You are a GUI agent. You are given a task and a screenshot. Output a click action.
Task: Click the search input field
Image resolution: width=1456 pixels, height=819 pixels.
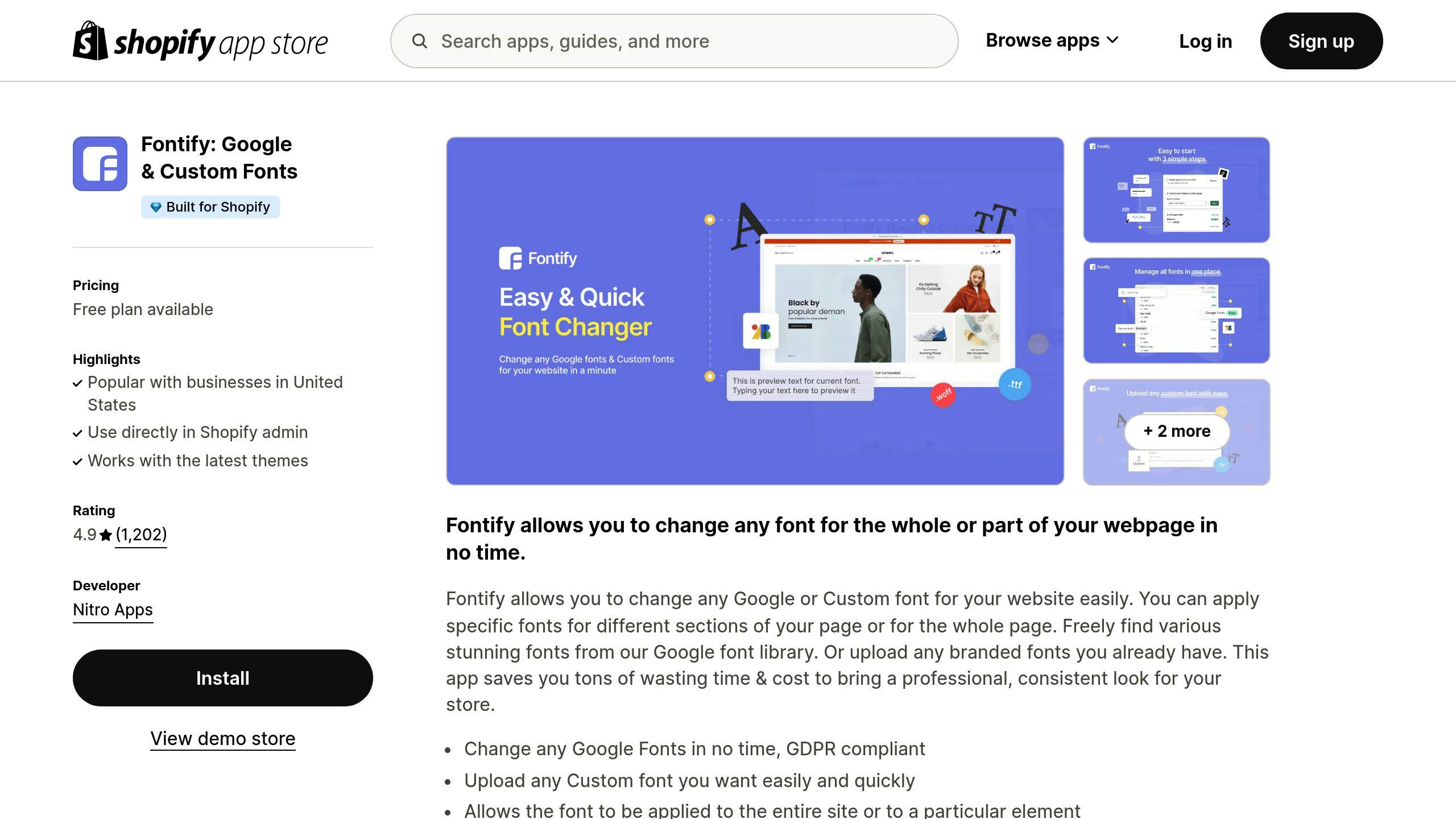[x=674, y=41]
